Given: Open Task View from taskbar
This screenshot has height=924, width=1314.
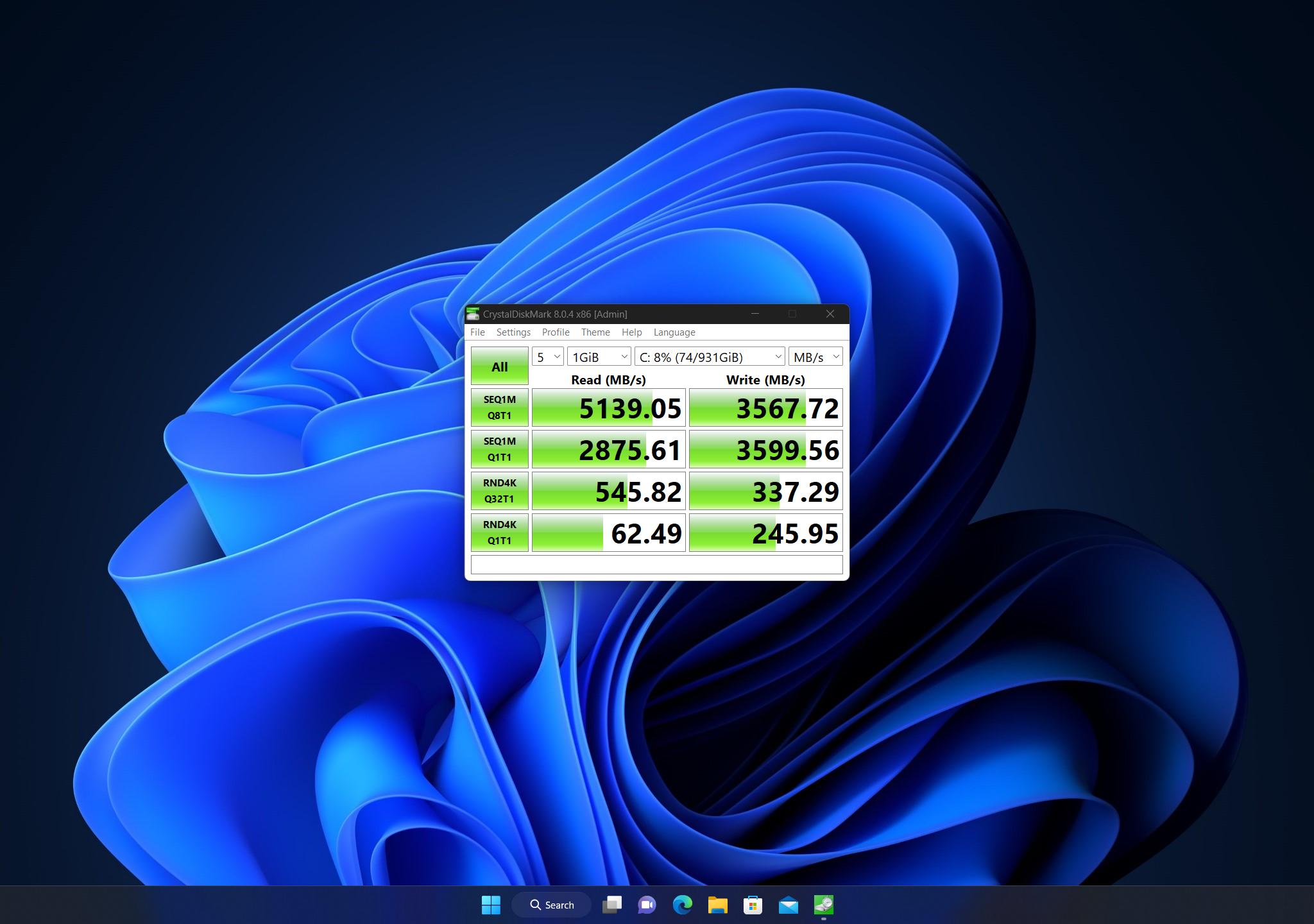Looking at the screenshot, I should click(612, 905).
